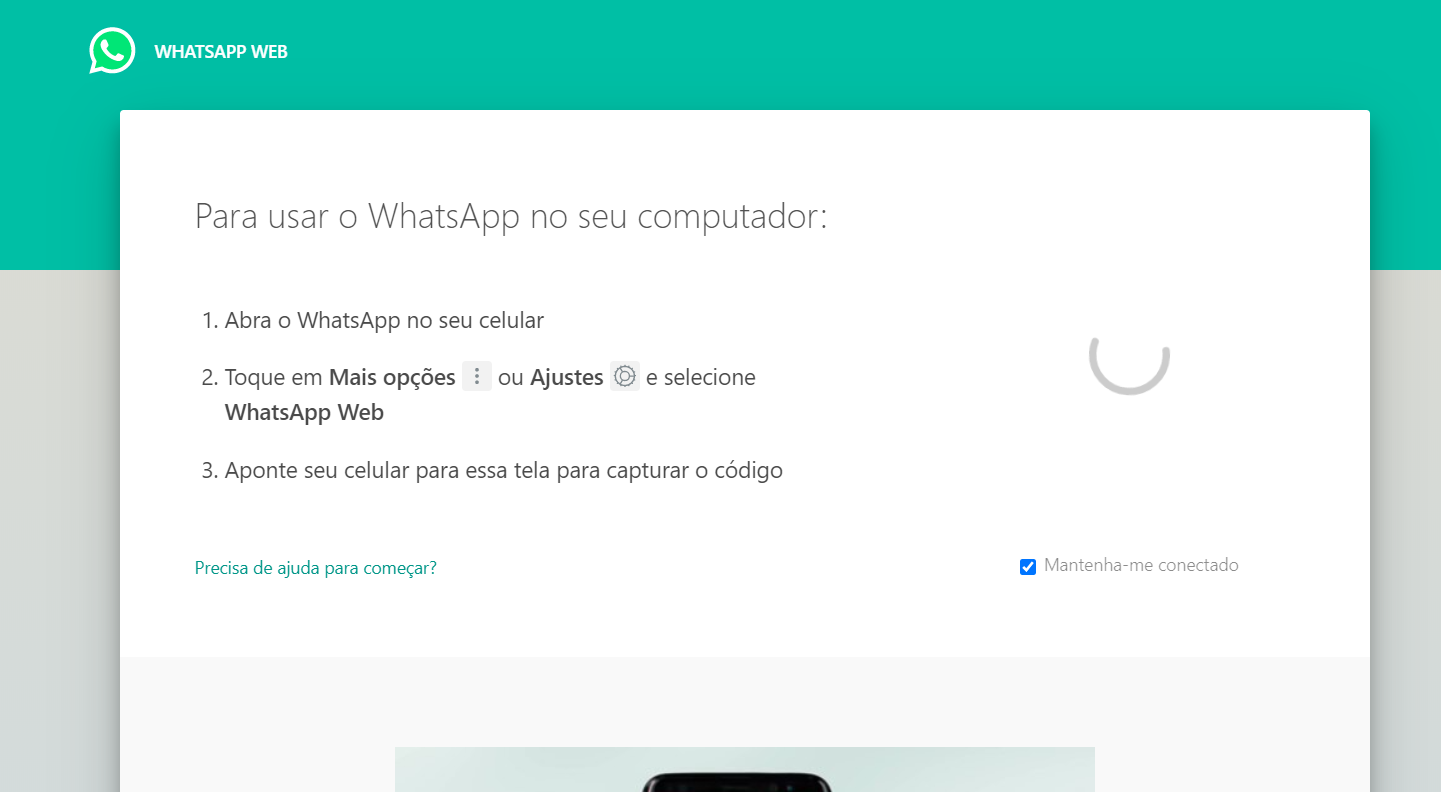Click the Ajustes gear icon
The height and width of the screenshot is (792, 1441).
tap(625, 376)
